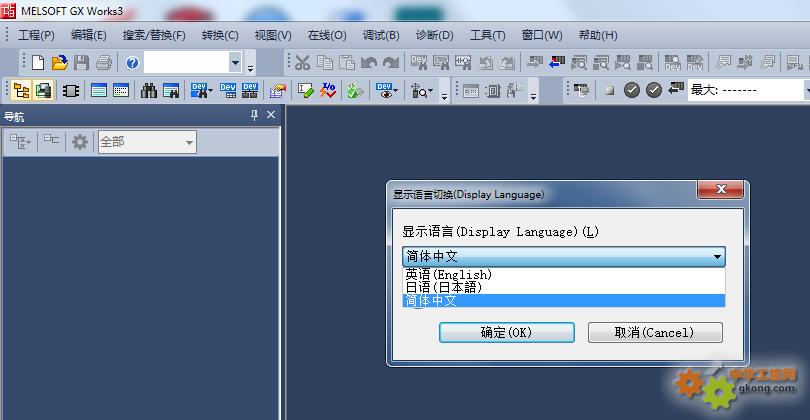Image resolution: width=810 pixels, height=420 pixels.
Task: Save project using the floppy disk icon
Action: pos(81,63)
